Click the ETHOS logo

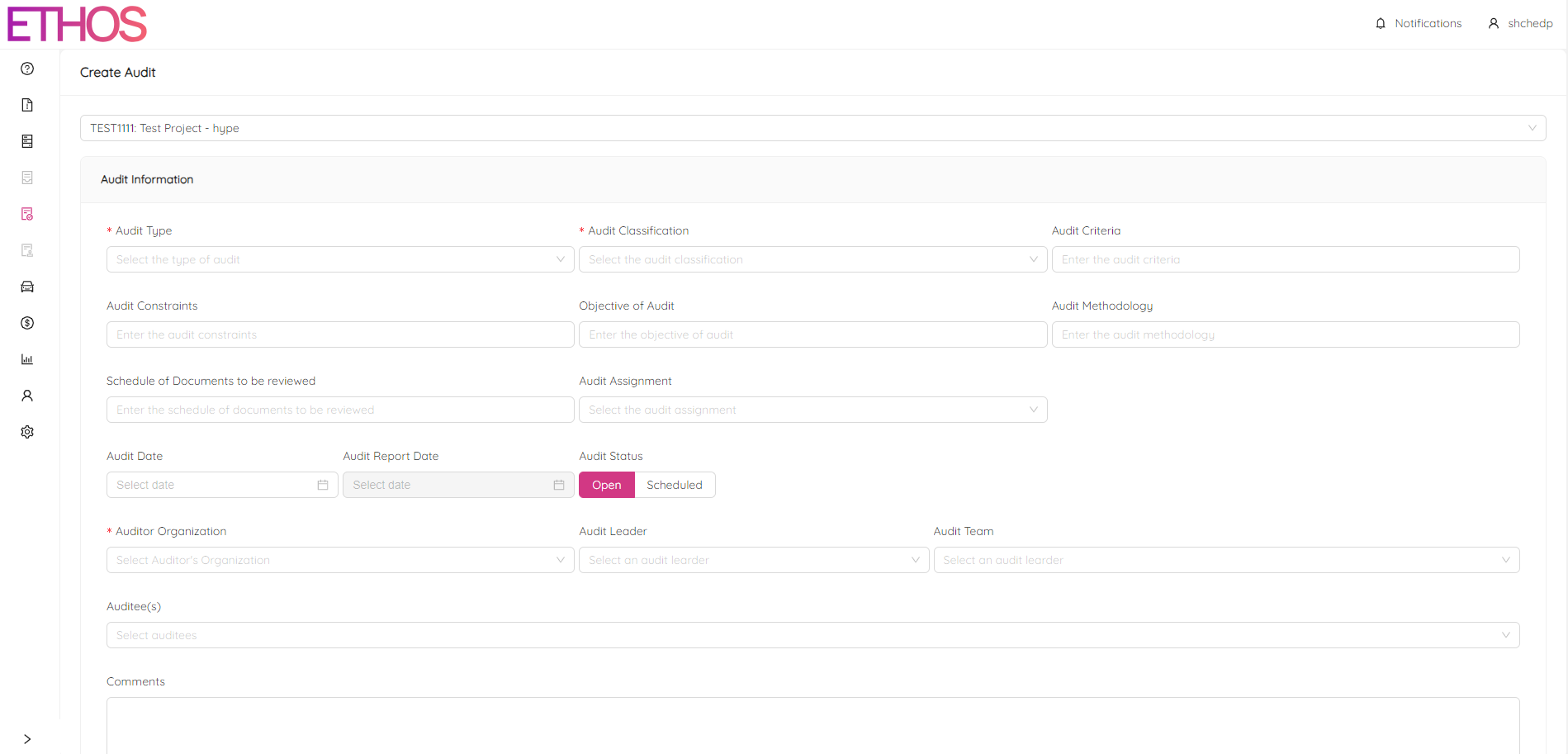point(76,24)
